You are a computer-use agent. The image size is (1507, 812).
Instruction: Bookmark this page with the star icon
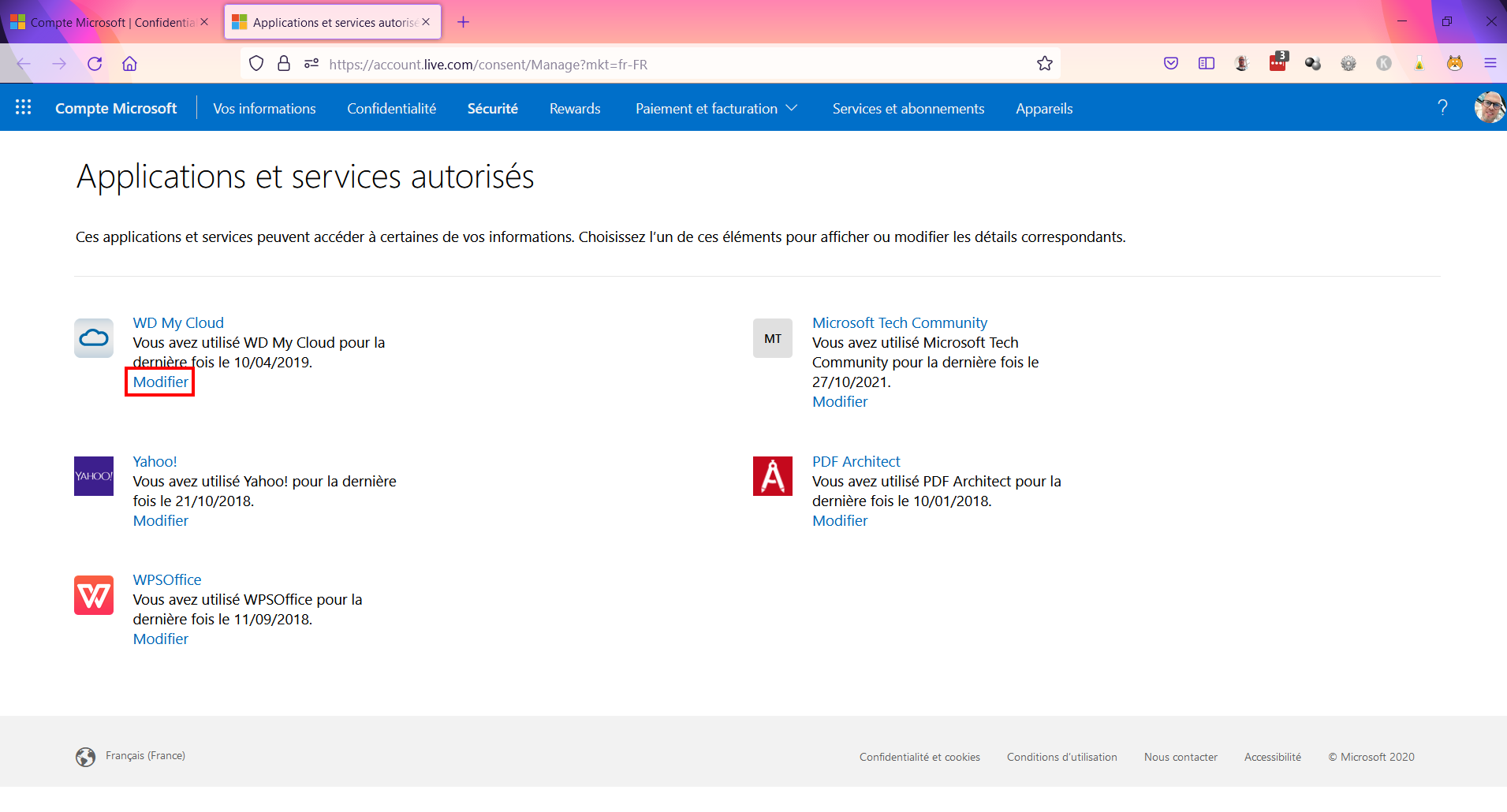click(1045, 64)
